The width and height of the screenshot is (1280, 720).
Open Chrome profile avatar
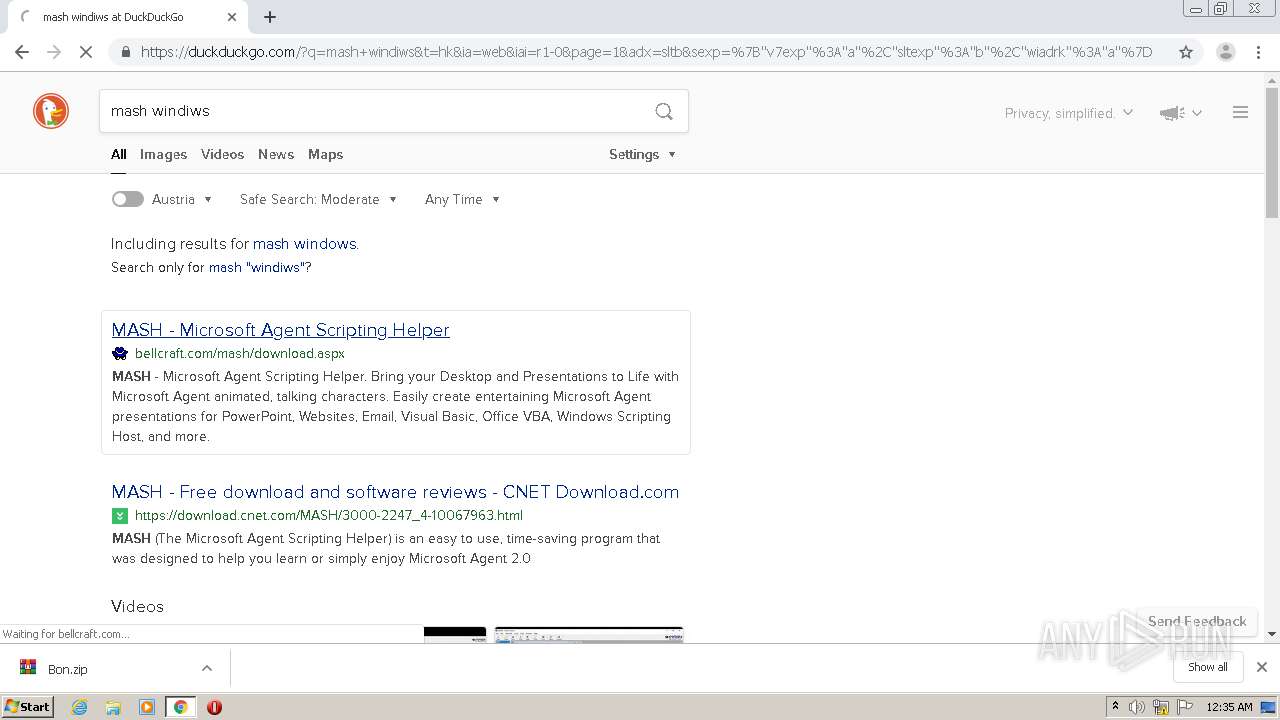pos(1225,52)
